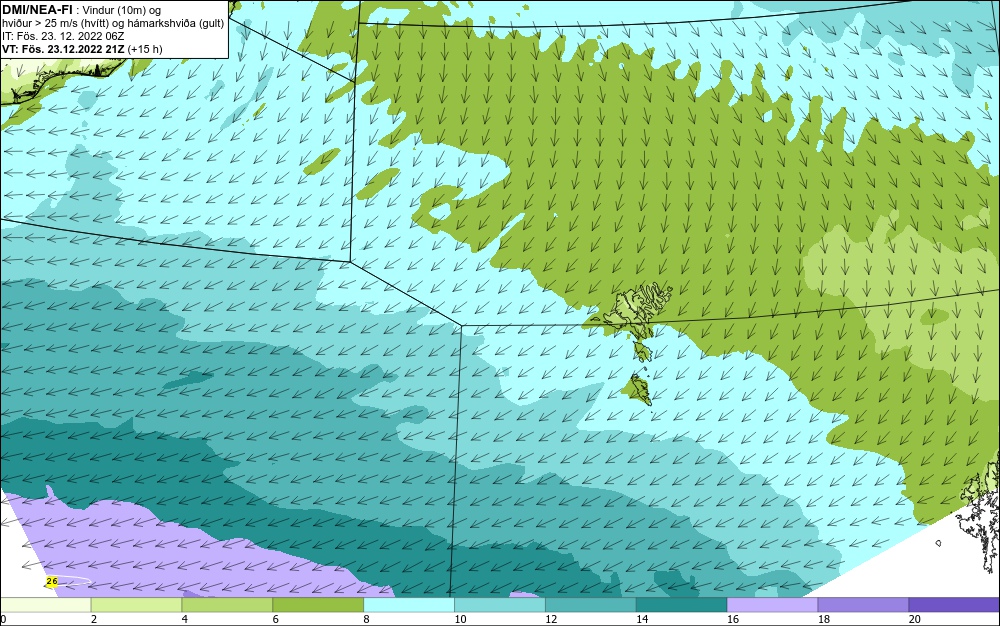This screenshot has width=1000, height=626.
Task: Click the '12' label on the wind scale
Action: coord(551,619)
